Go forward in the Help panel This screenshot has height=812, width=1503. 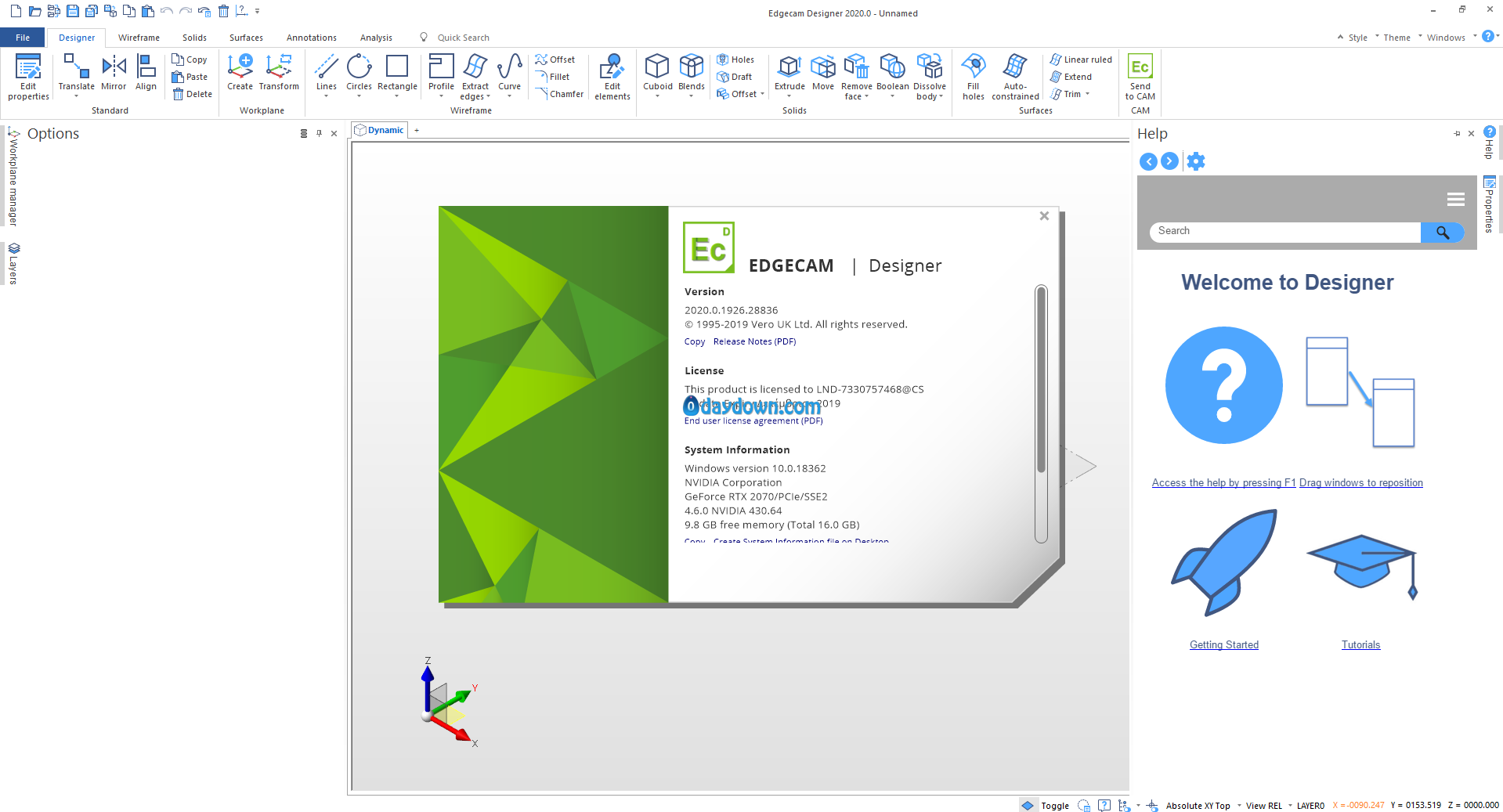pyautogui.click(x=1169, y=161)
